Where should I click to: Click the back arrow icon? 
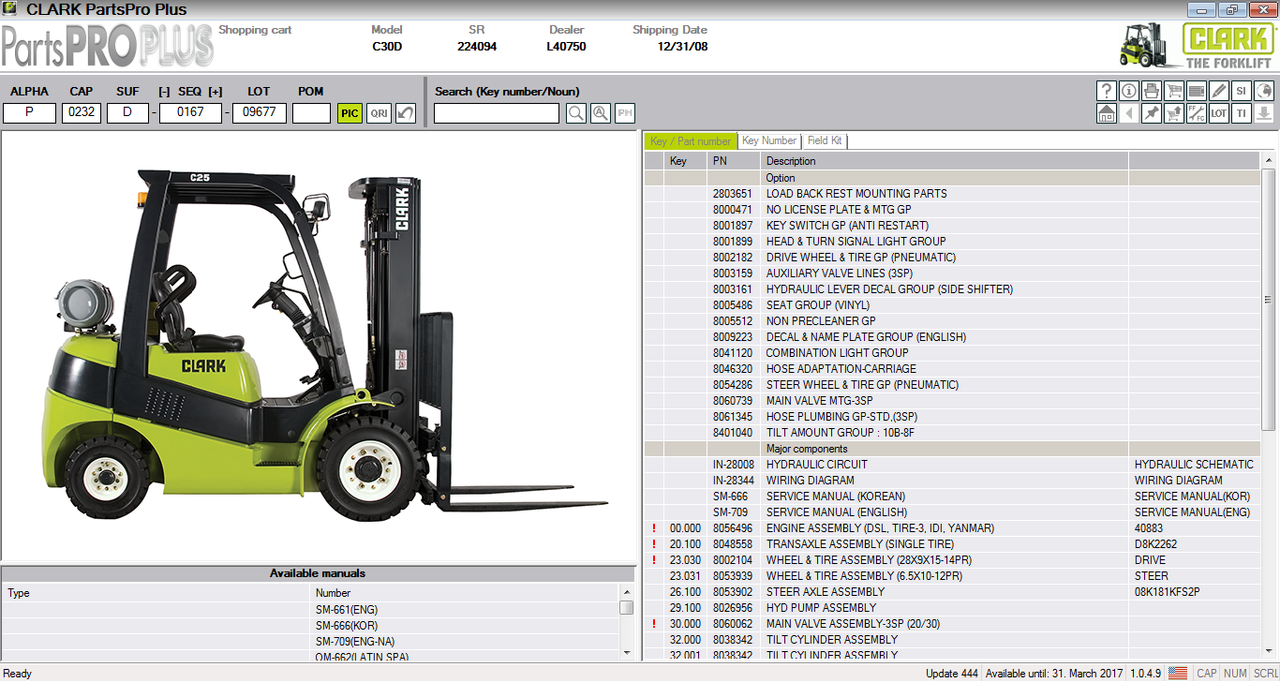[1129, 114]
